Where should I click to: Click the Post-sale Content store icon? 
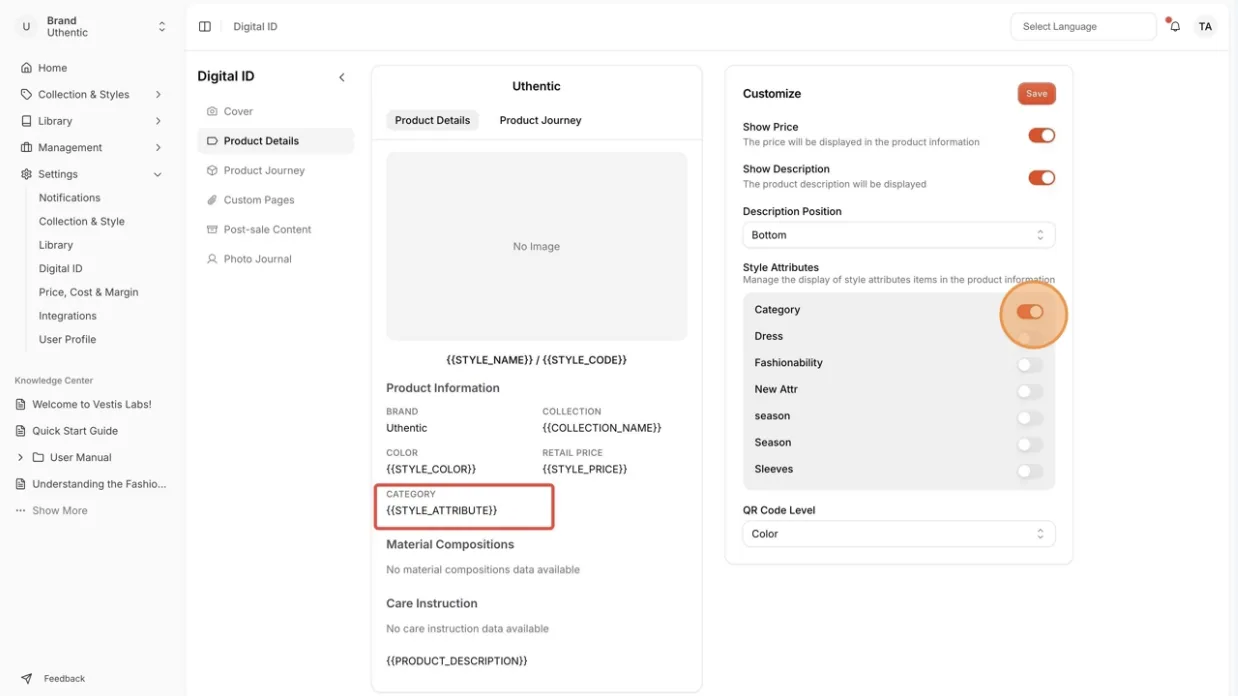click(x=212, y=229)
